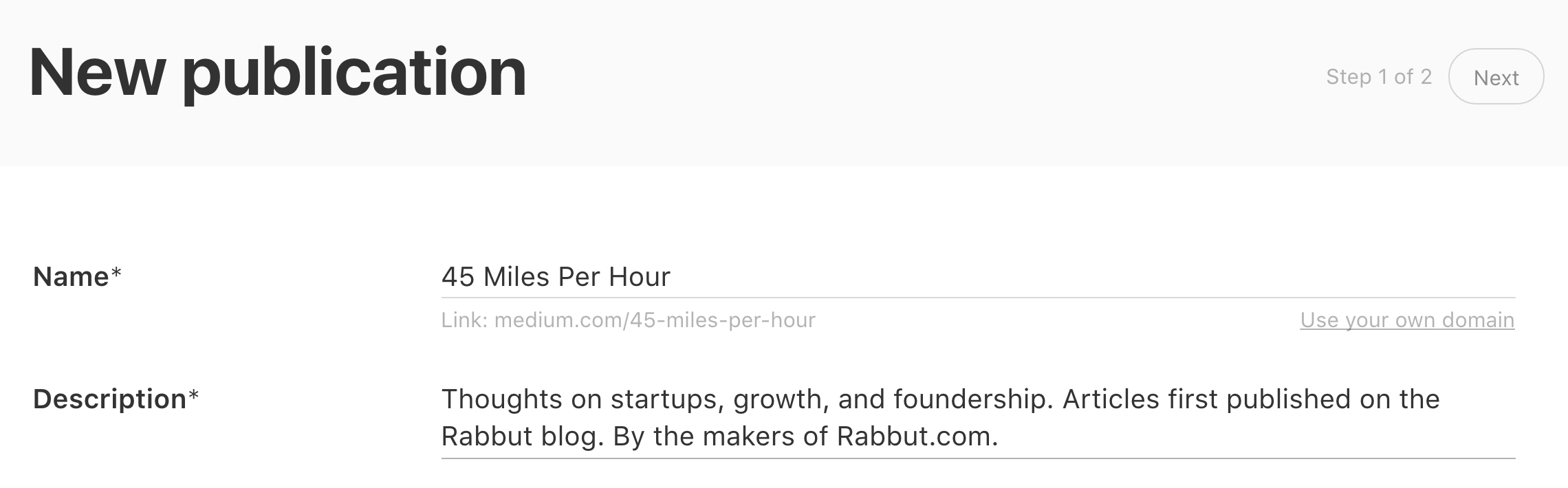Viewport: 1568px width, 488px height.
Task: Click the Name label
Action: click(71, 277)
